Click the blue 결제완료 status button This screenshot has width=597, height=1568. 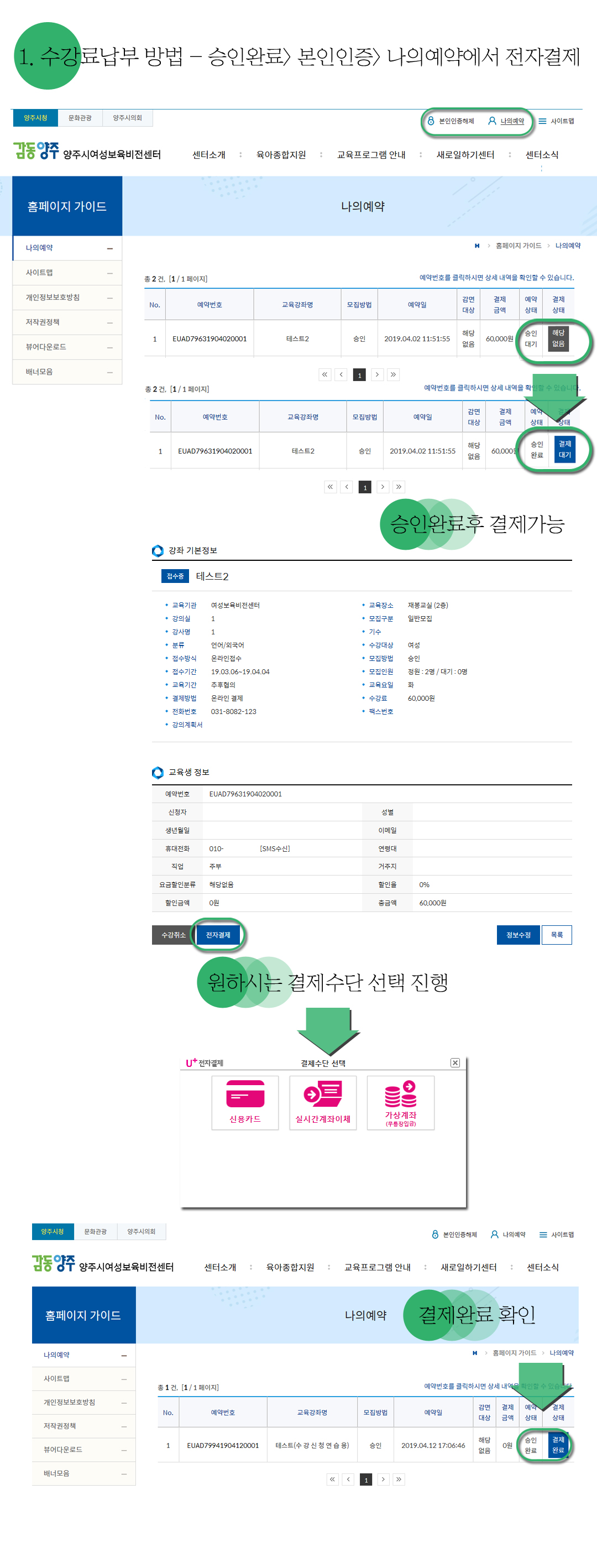coord(558,1445)
